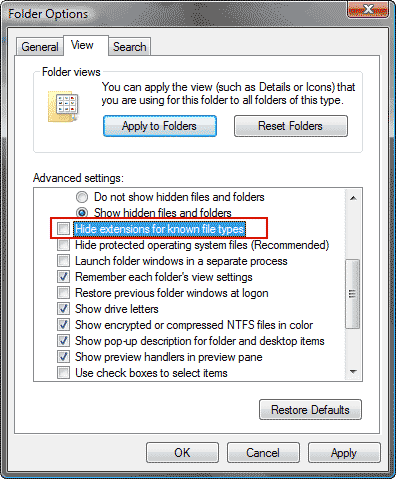Confirm with the OK button
Viewport: 396px width, 479px height.
pos(182,453)
